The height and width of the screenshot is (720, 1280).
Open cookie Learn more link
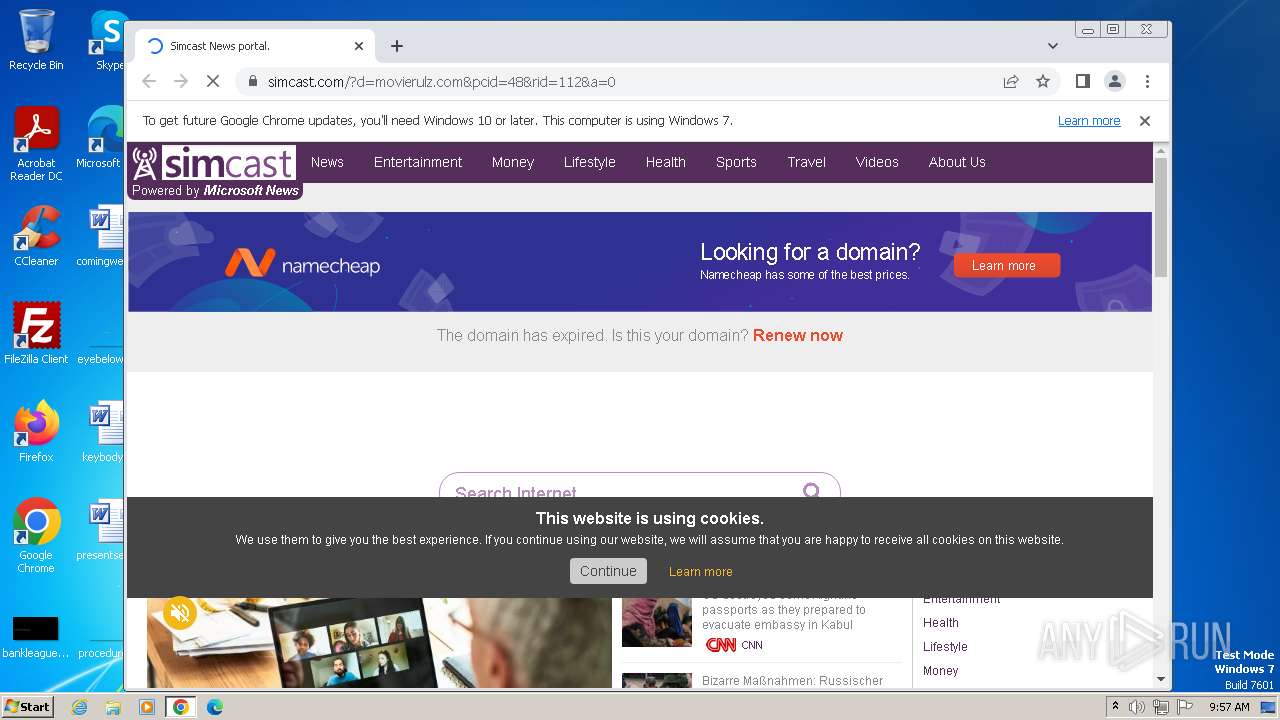point(700,572)
